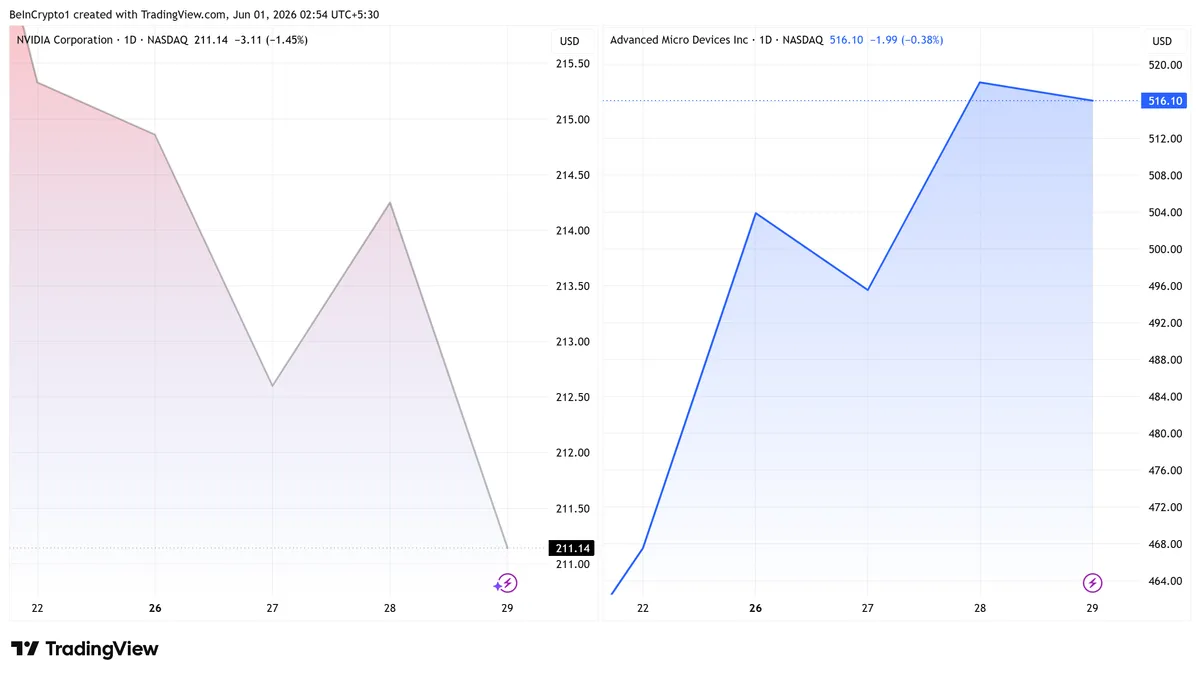Click the USD label on the AMD chart
This screenshot has width=1200, height=677.
pos(1162,41)
